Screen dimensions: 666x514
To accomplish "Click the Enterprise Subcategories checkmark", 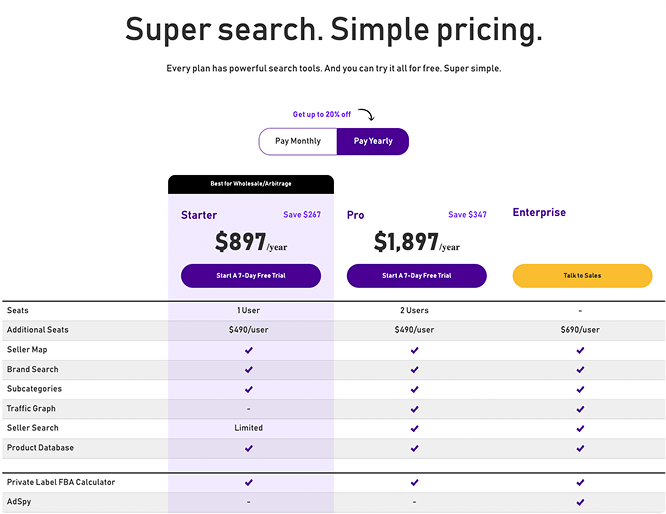I will point(580,389).
